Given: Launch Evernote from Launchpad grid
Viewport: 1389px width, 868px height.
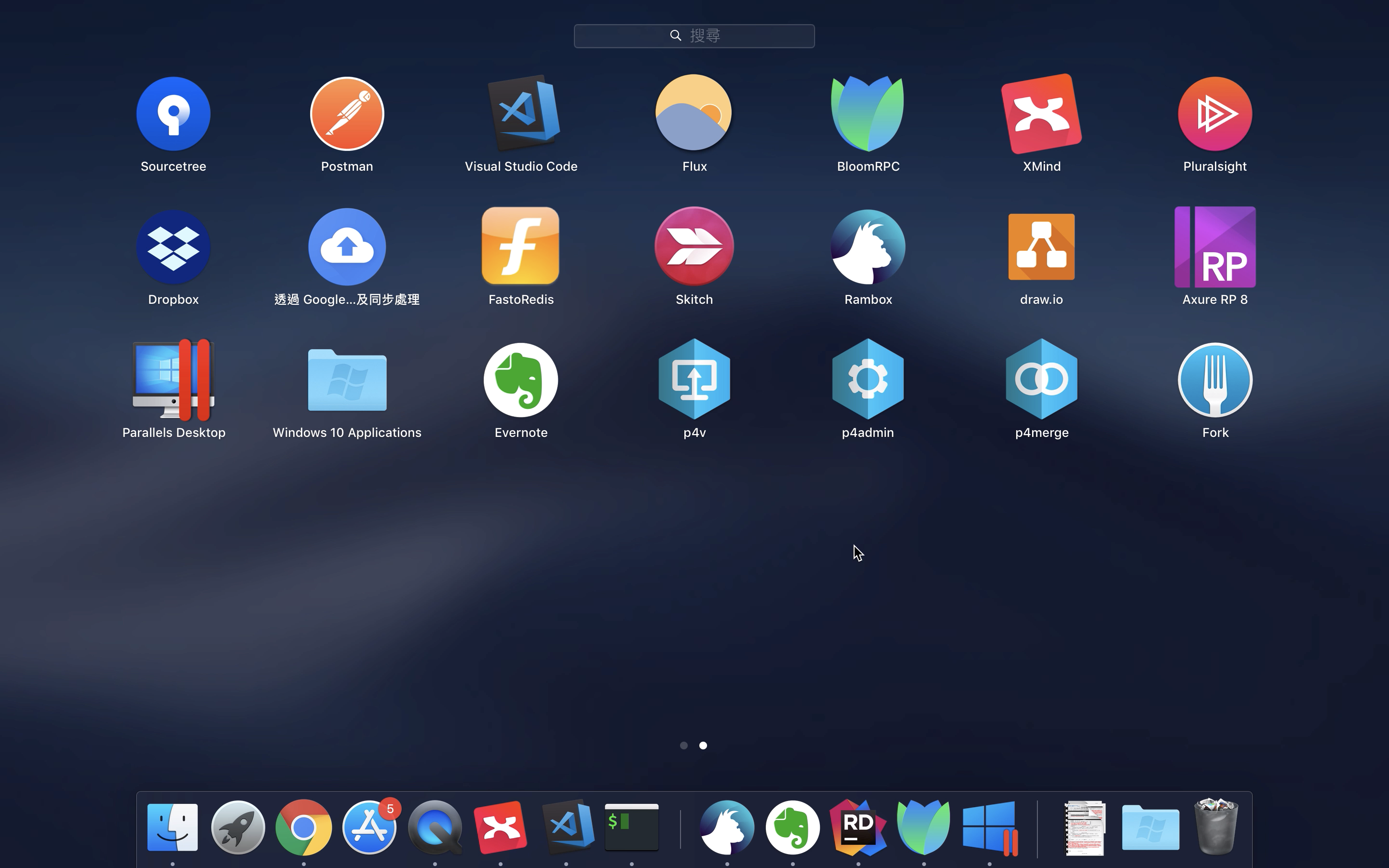Looking at the screenshot, I should 520,380.
